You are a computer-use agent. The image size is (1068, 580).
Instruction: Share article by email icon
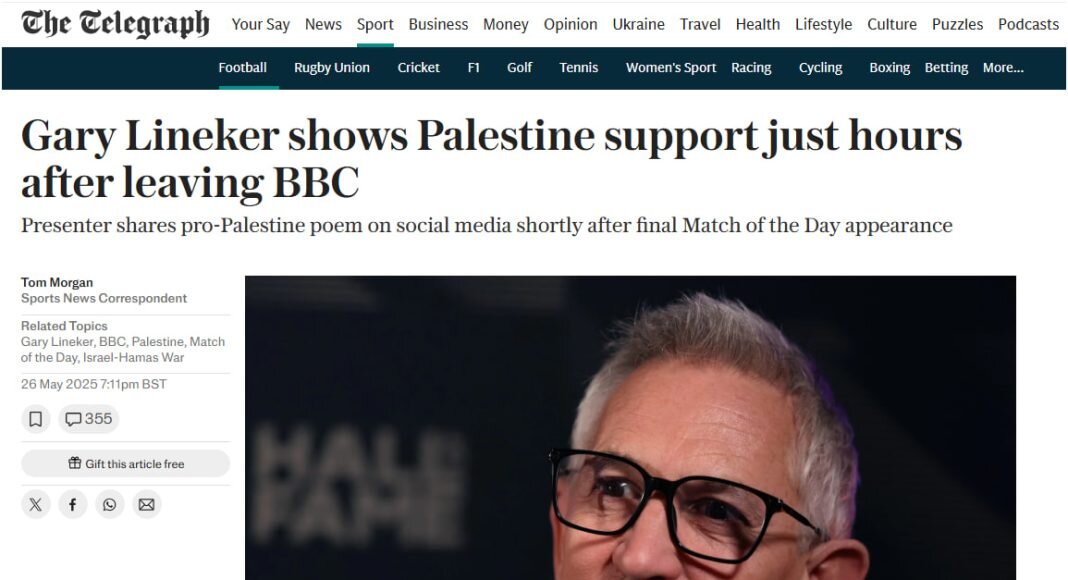coord(146,504)
